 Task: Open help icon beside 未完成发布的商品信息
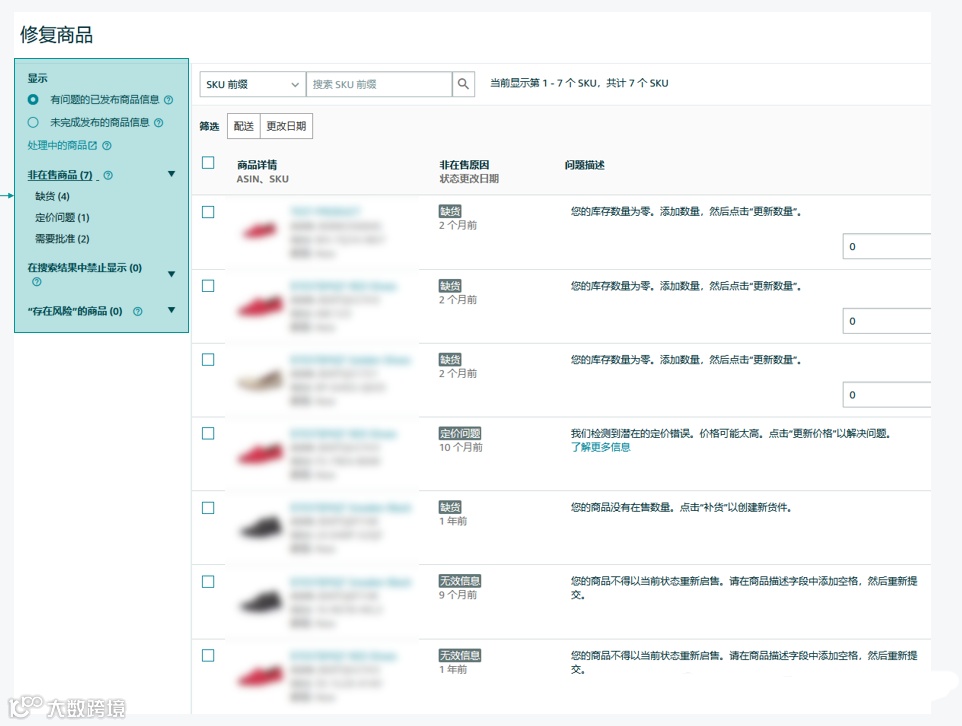[159, 123]
